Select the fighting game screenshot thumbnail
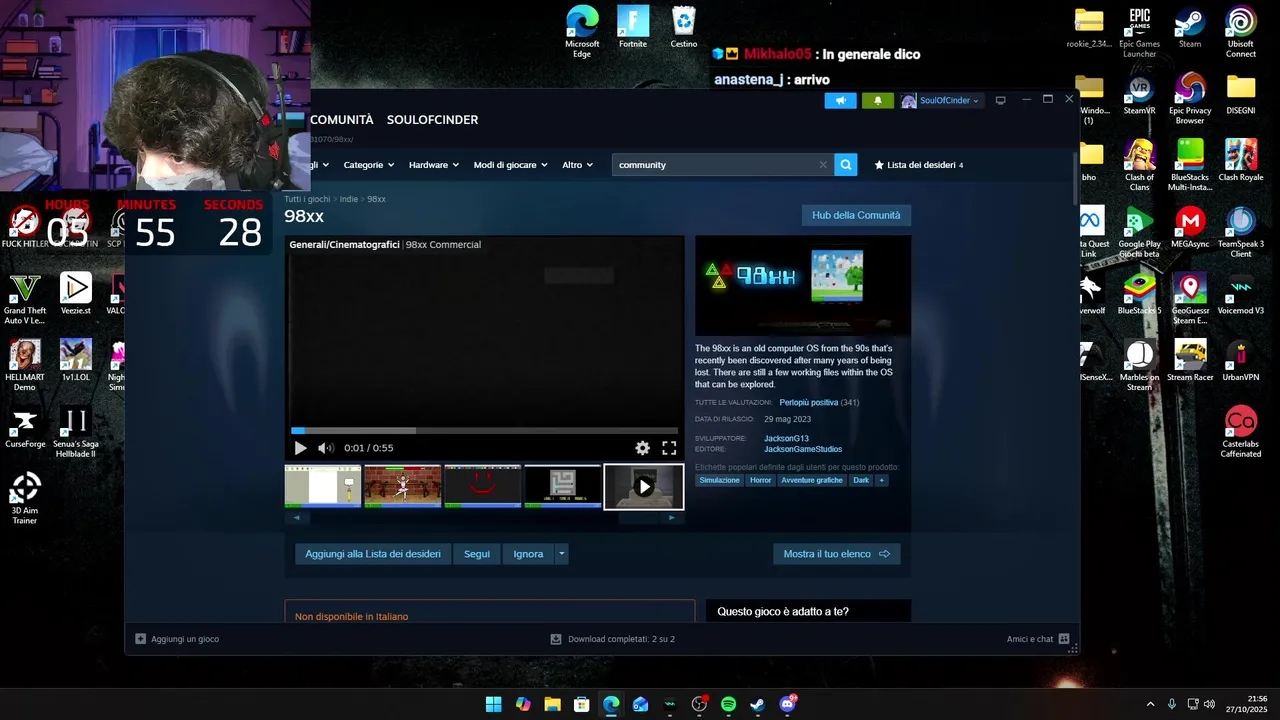The image size is (1280, 720). coord(403,486)
